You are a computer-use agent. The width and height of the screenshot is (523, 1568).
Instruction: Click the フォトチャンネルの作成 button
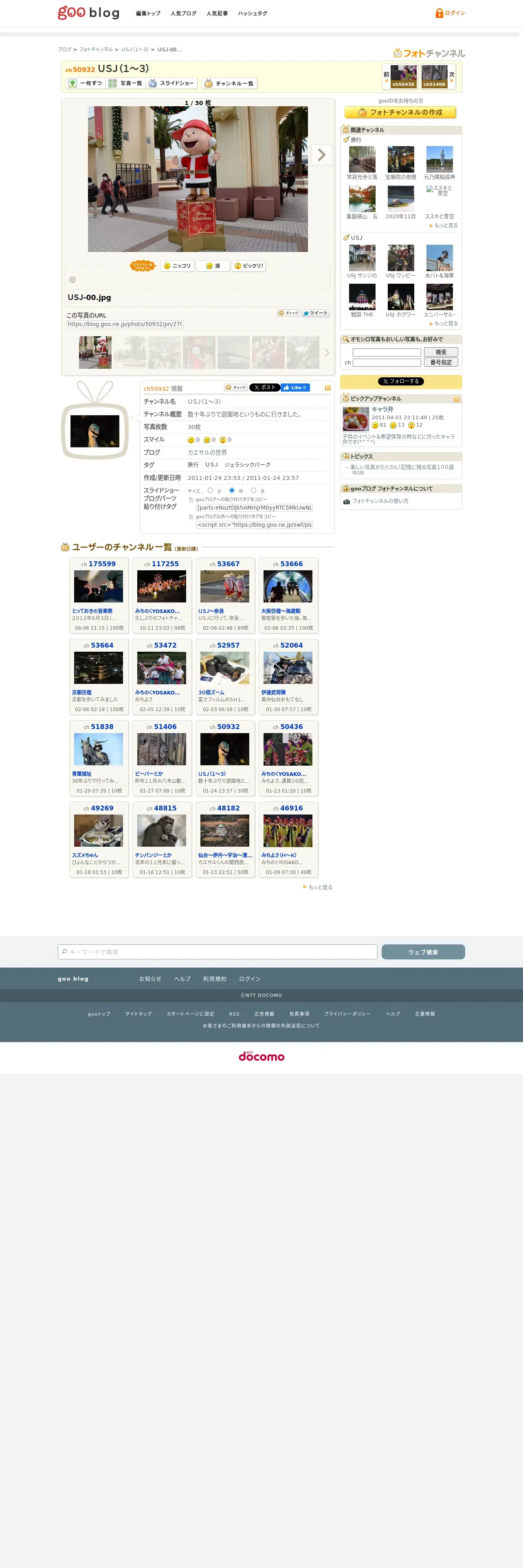(400, 113)
